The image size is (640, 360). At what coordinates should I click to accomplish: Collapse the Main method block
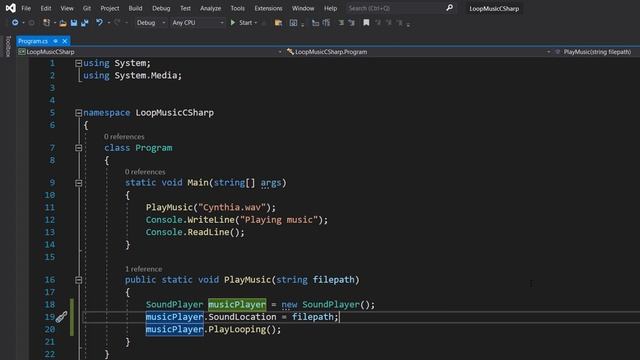pyautogui.click(x=78, y=183)
